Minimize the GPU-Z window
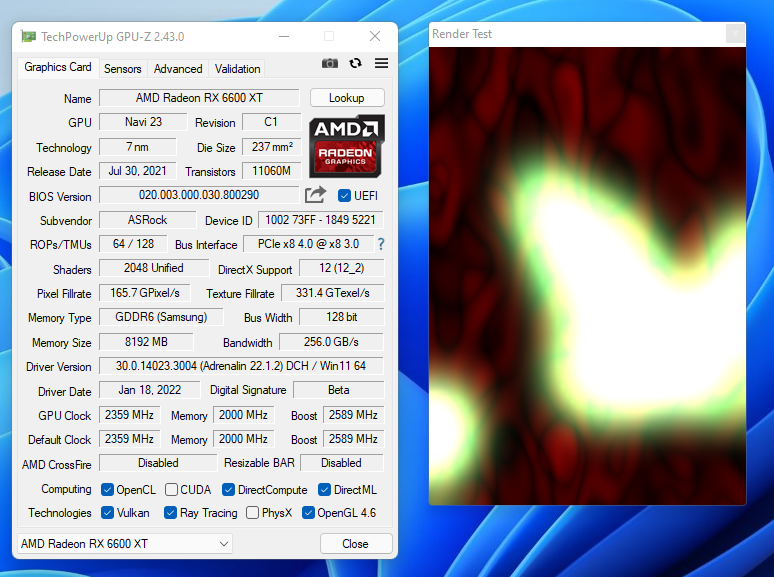The image size is (774, 577). (284, 36)
